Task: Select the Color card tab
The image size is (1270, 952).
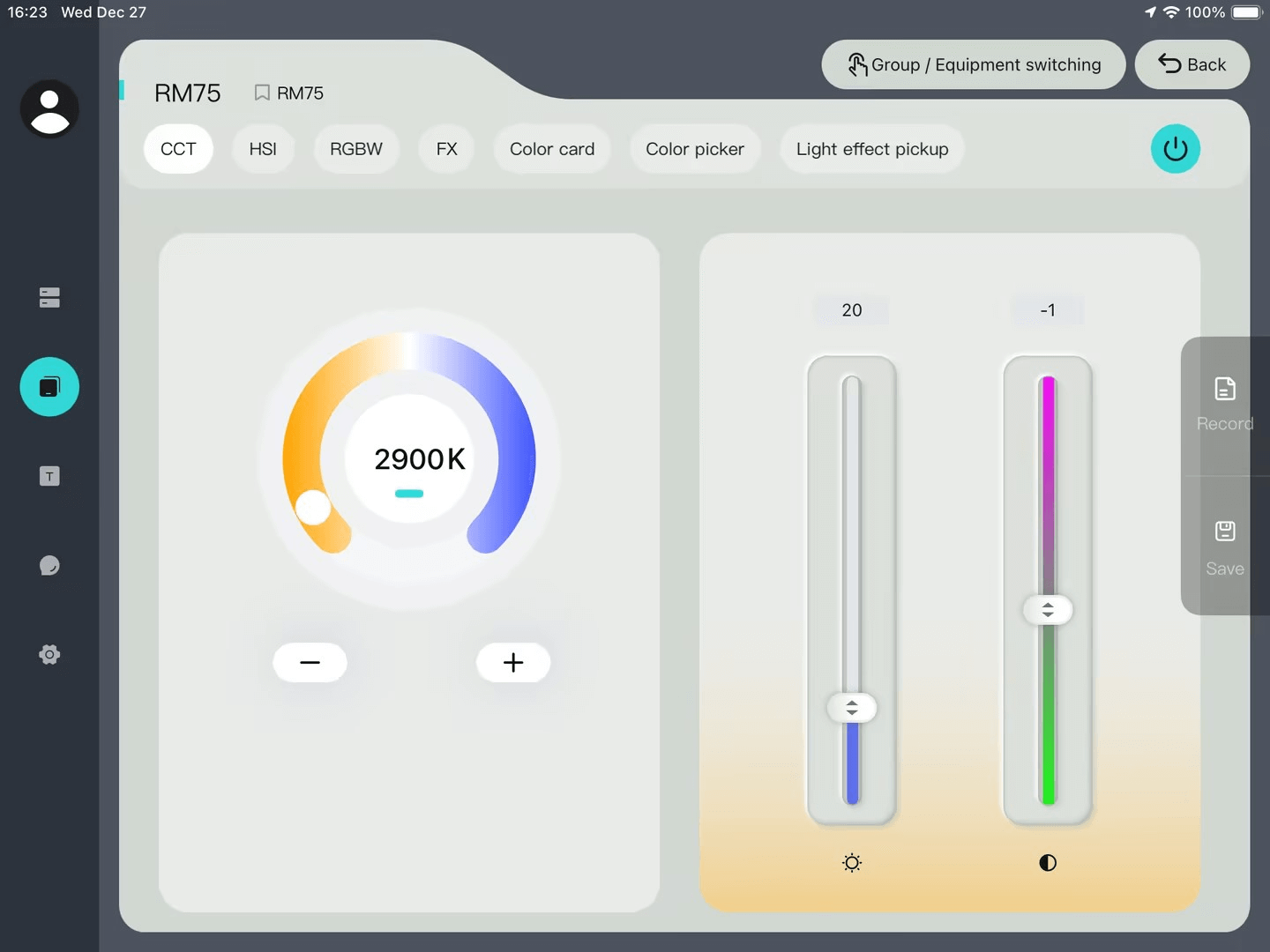Action: [x=552, y=149]
